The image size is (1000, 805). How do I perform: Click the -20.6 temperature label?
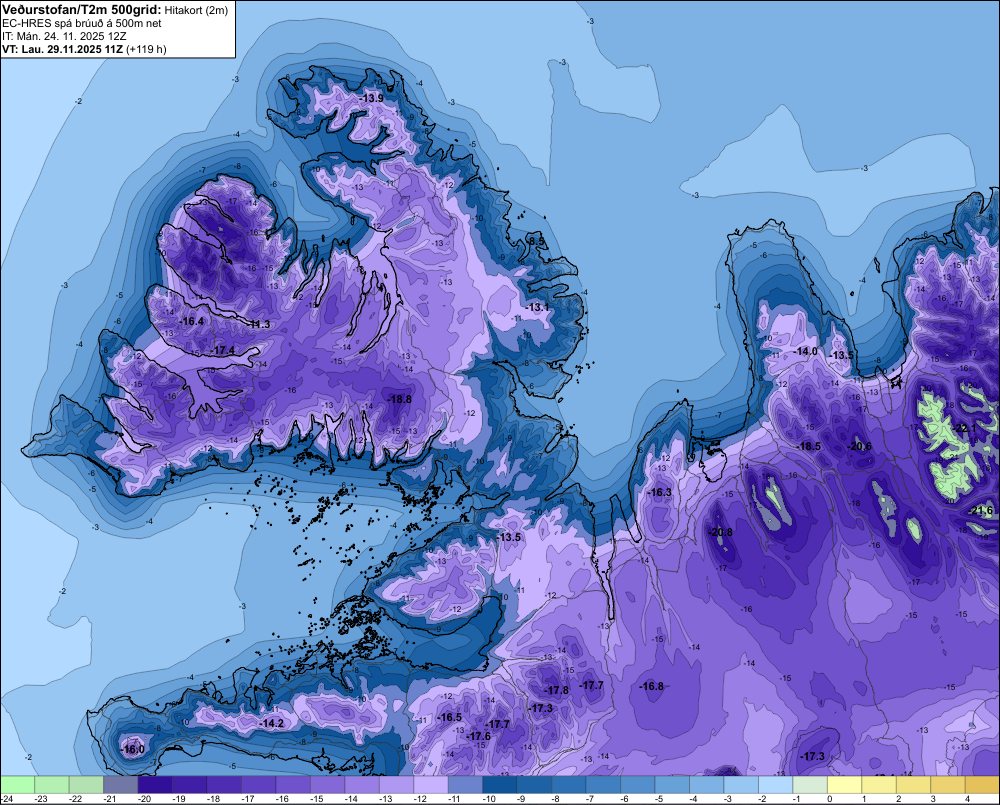tap(859, 447)
